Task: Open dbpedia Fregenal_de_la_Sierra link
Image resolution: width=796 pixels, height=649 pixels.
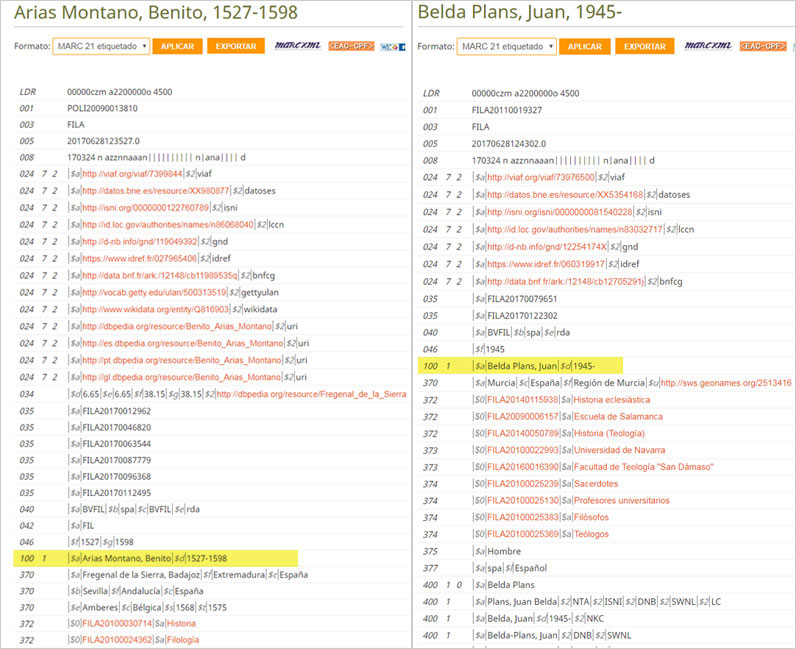Action: 311,394
